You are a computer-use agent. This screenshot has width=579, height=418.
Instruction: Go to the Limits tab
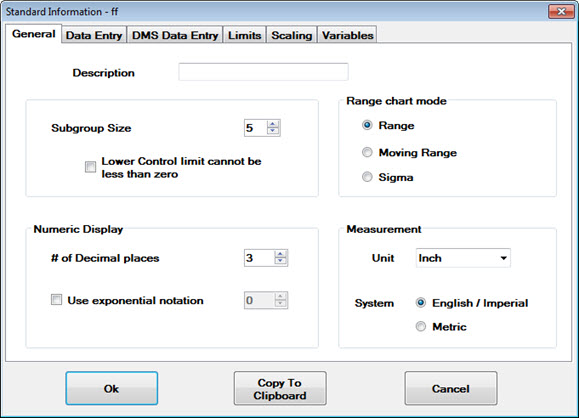[244, 35]
